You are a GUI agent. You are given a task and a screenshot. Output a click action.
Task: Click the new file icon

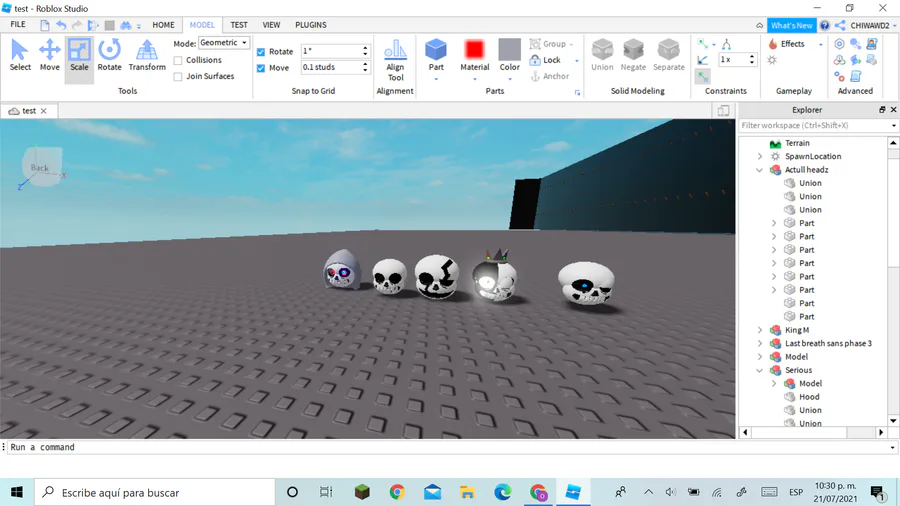tap(45, 25)
